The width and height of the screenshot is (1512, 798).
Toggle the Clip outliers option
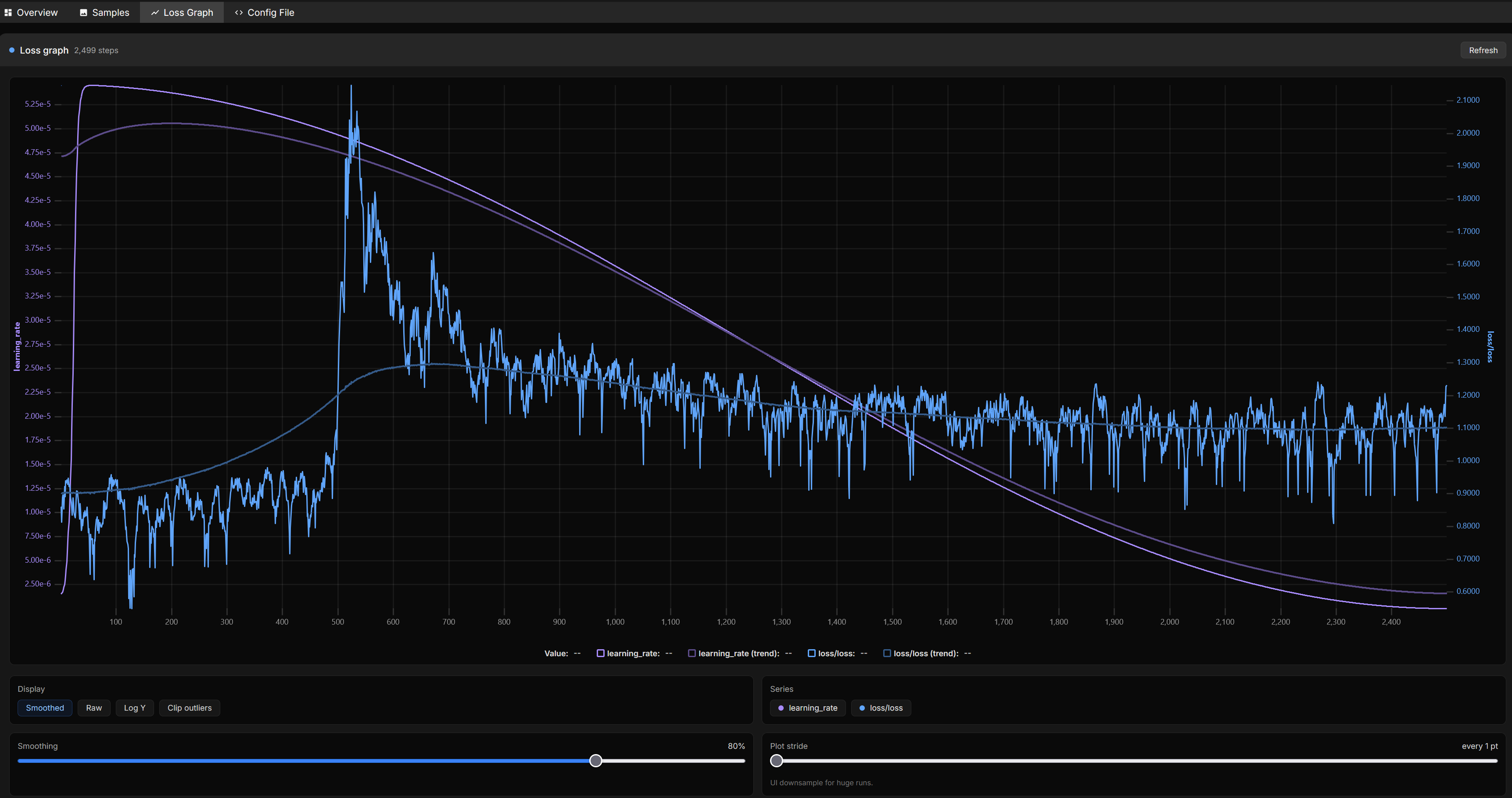(x=190, y=708)
